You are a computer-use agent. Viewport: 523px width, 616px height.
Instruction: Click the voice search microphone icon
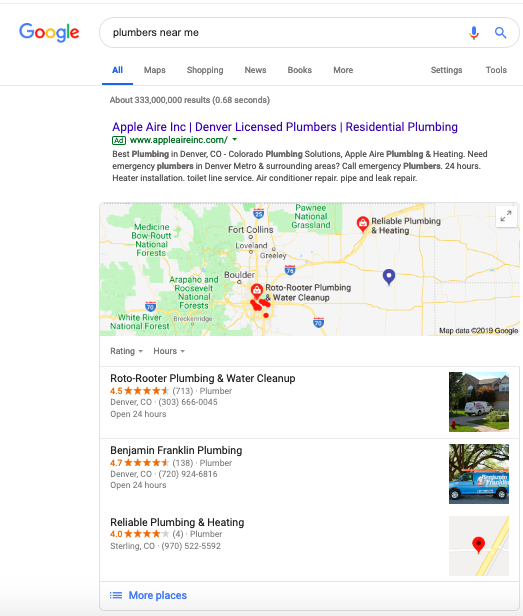(474, 33)
